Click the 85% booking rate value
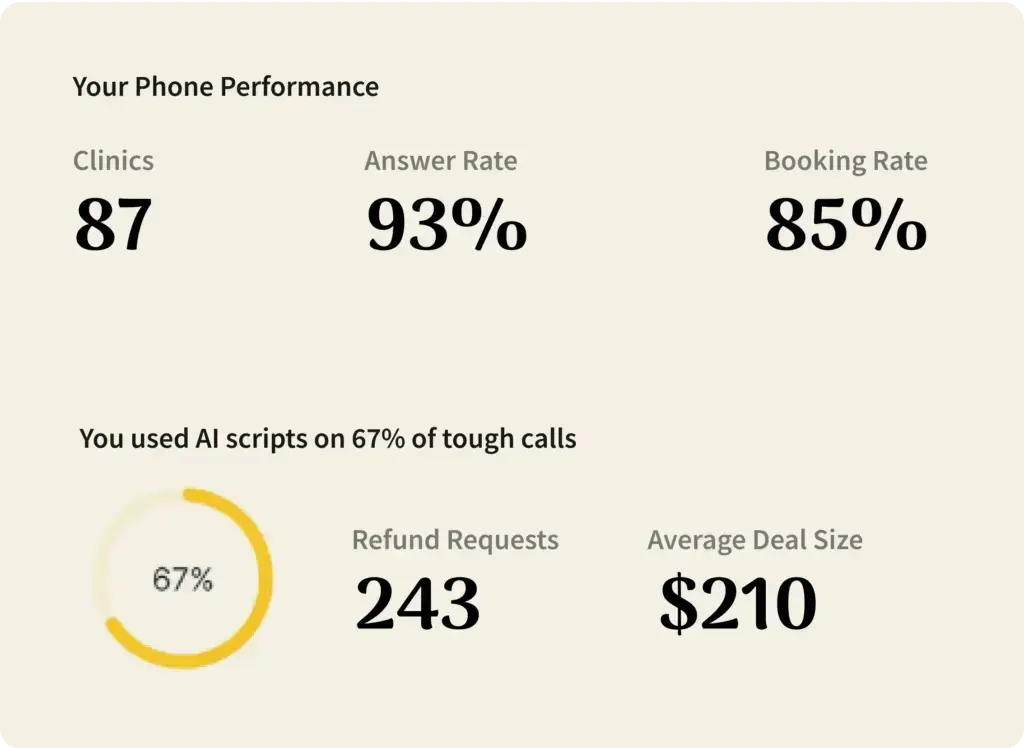The height and width of the screenshot is (748, 1024). (846, 225)
